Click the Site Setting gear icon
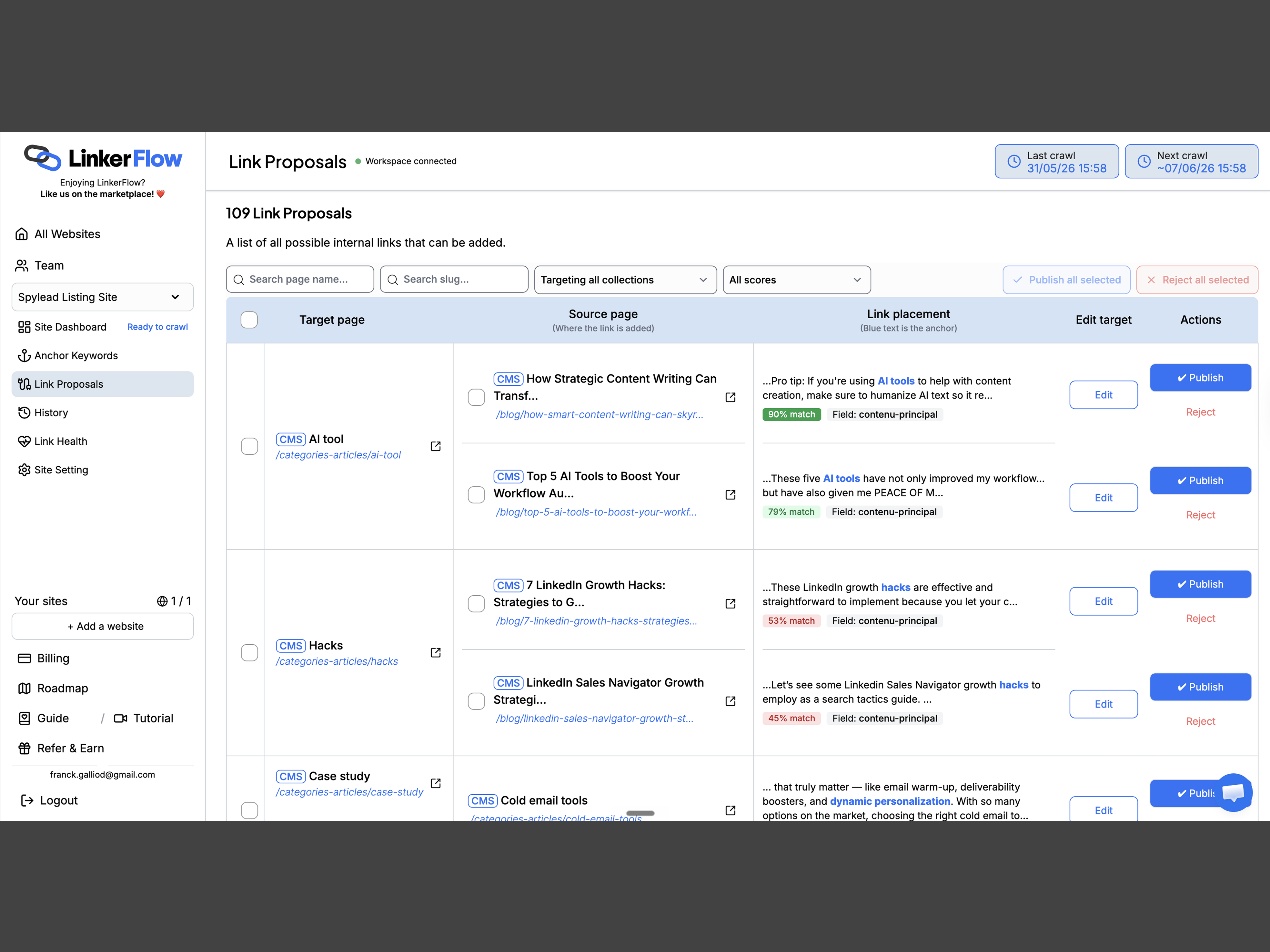1270x952 pixels. point(24,470)
